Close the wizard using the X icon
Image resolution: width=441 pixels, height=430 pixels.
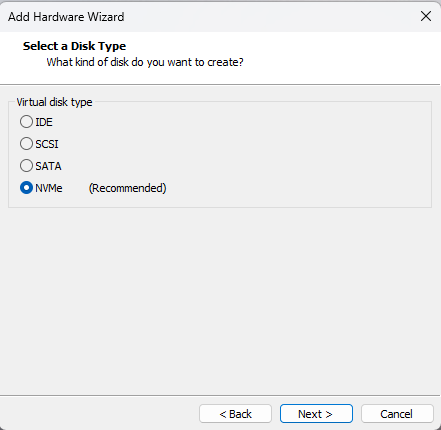[426, 16]
